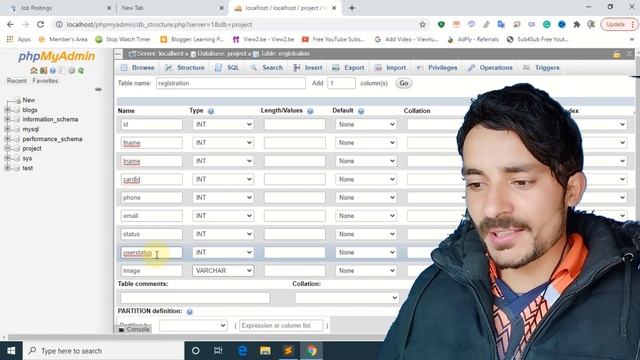Go back in browser history

click(10, 24)
